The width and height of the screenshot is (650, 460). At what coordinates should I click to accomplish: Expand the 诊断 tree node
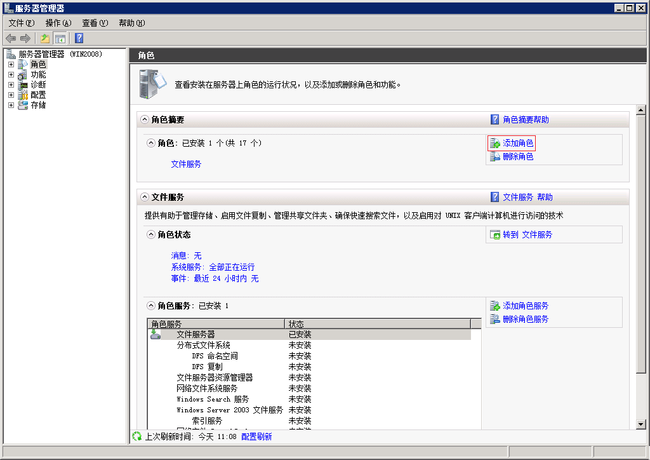(x=11, y=85)
